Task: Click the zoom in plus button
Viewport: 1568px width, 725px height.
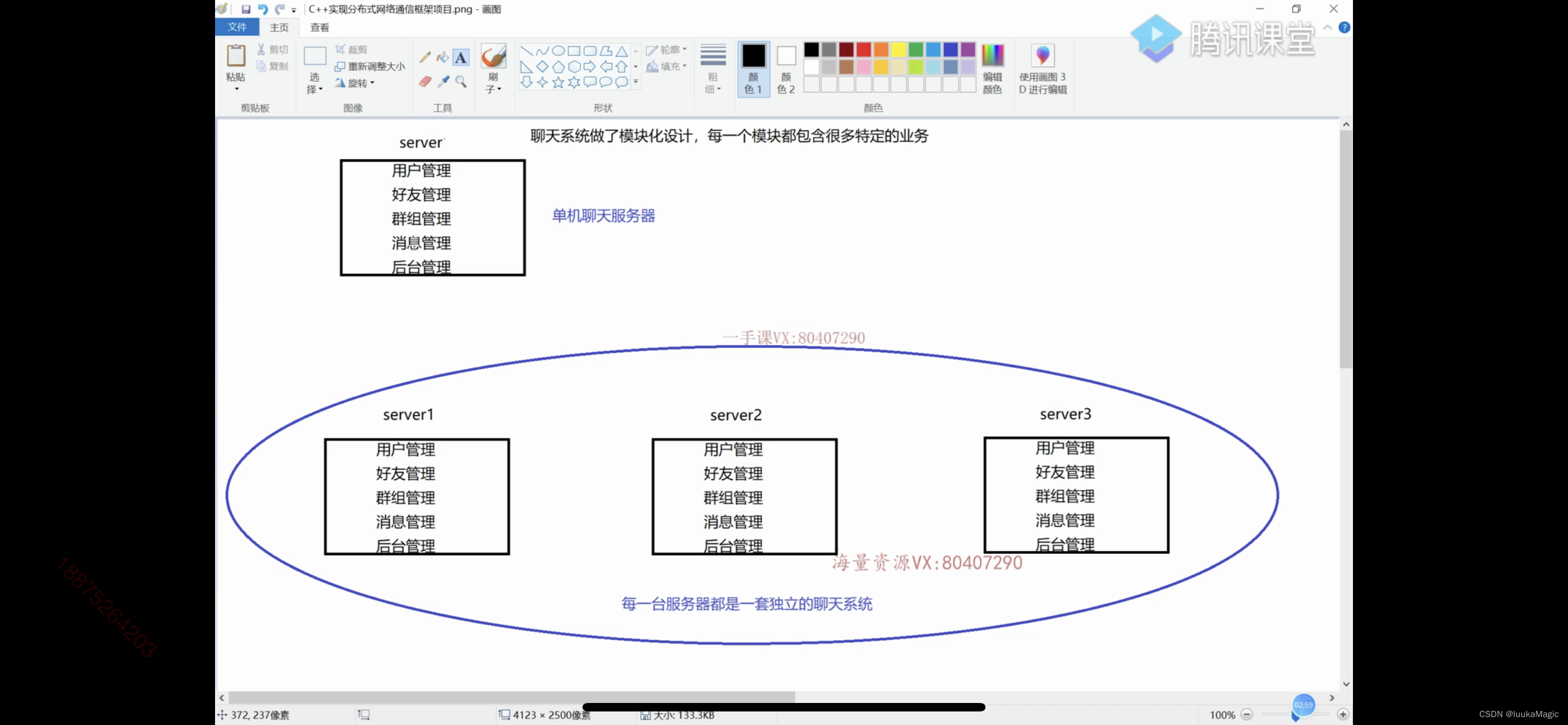Action: 1343,714
